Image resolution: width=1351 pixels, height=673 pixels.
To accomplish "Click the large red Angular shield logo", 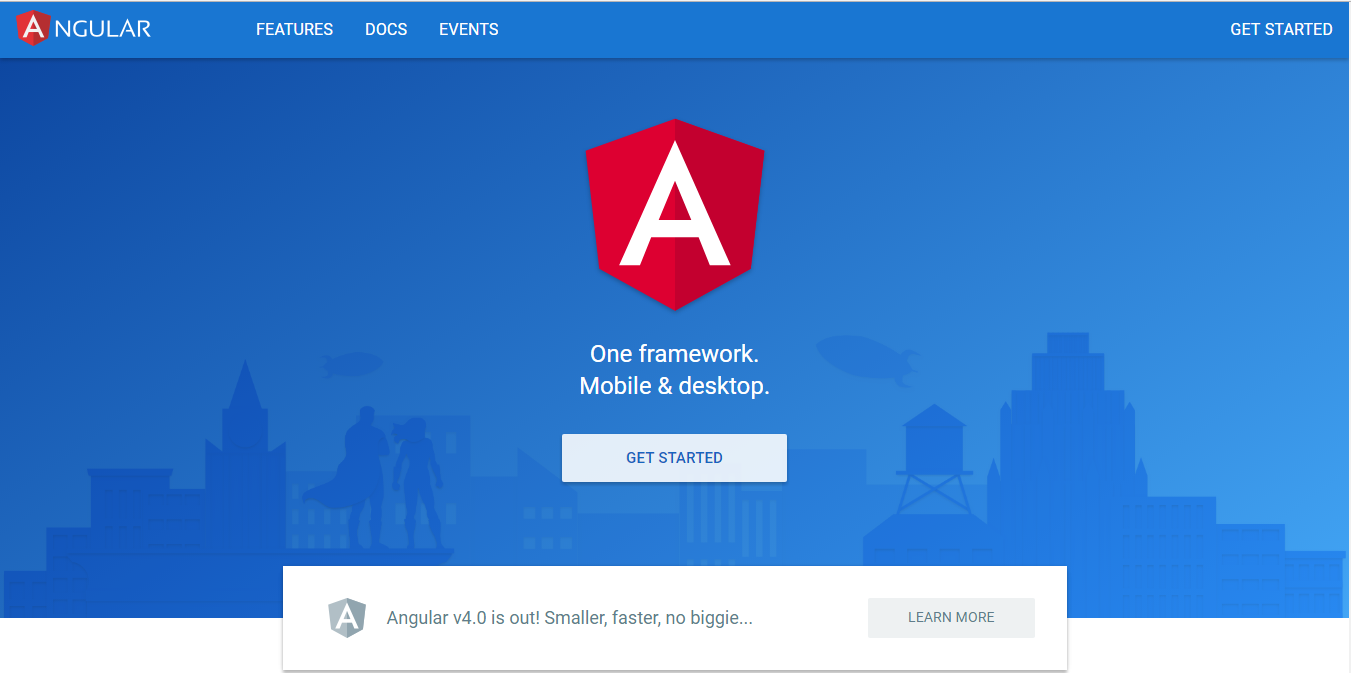I will tap(674, 215).
